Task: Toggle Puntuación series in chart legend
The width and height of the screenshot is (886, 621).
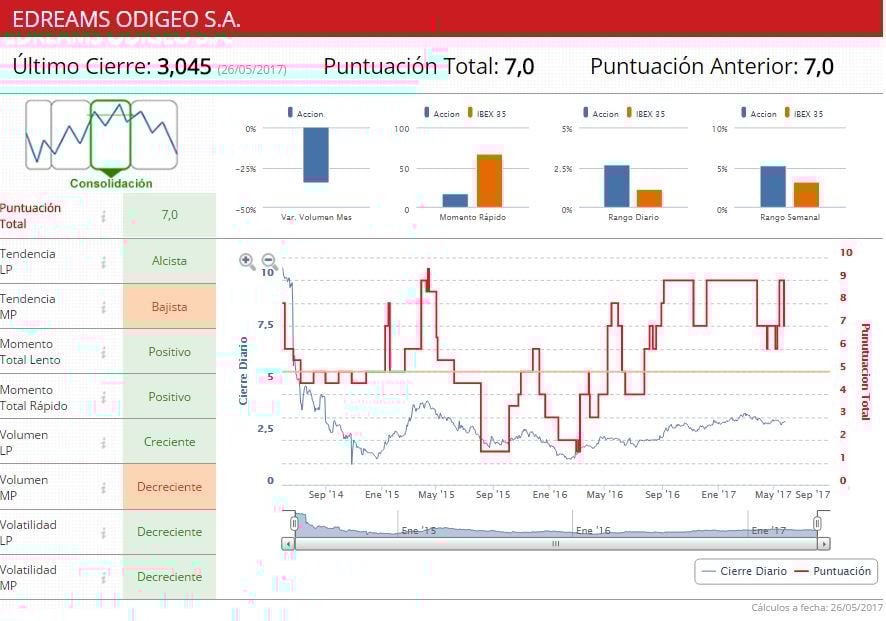Action: (x=833, y=571)
